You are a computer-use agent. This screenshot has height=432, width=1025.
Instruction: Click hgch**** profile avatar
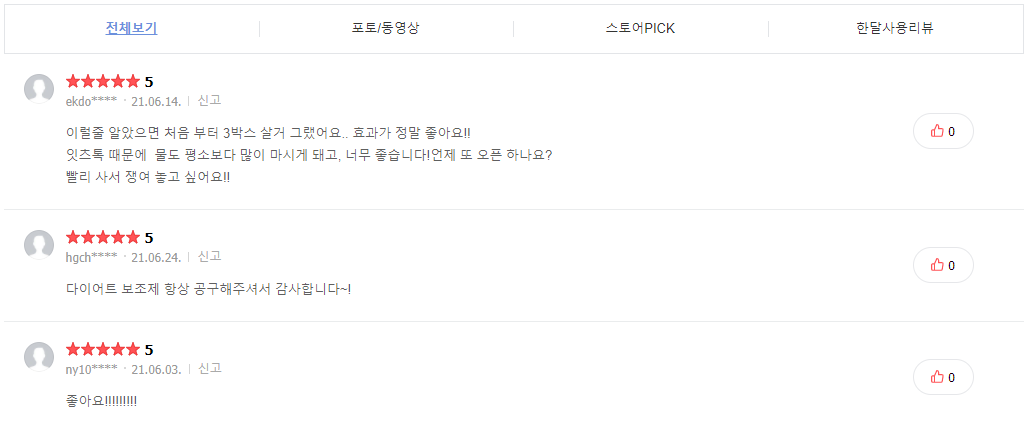pyautogui.click(x=39, y=245)
